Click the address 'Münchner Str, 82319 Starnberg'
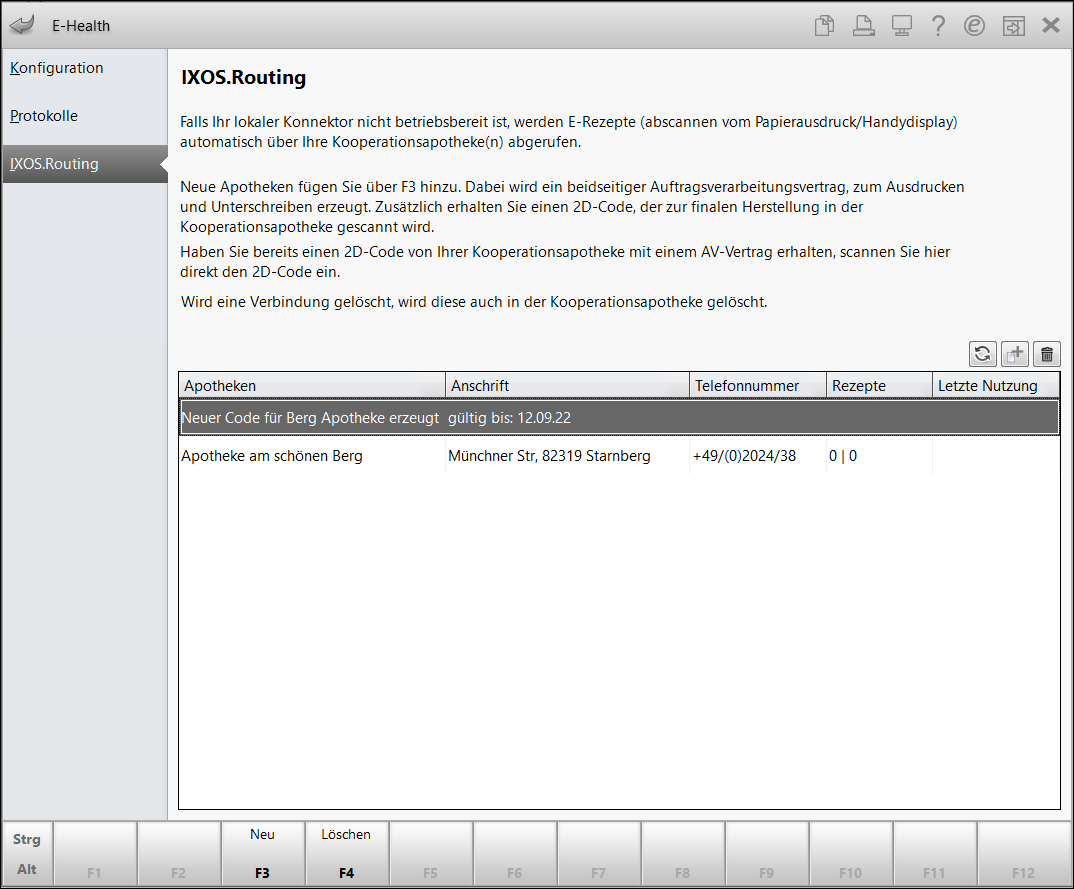1074x889 pixels. pyautogui.click(x=549, y=456)
